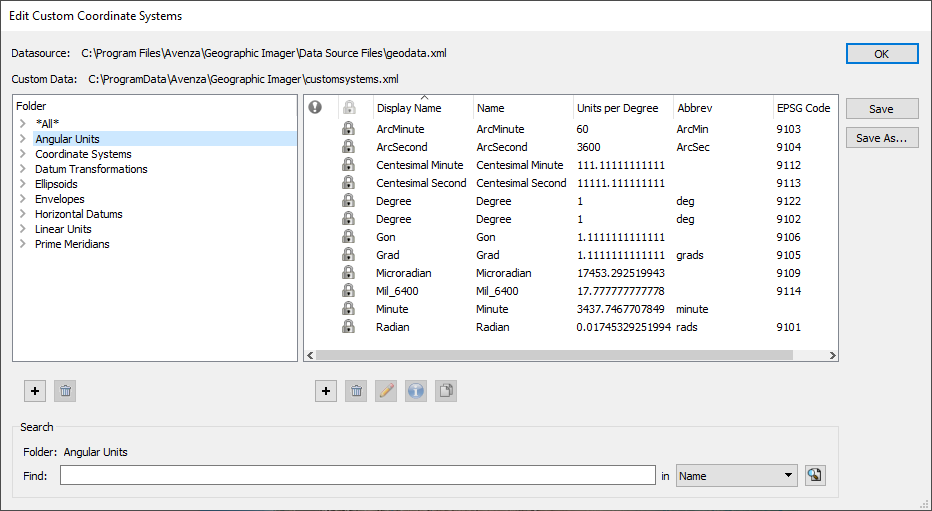Add a new angular unit entry

coord(326,391)
